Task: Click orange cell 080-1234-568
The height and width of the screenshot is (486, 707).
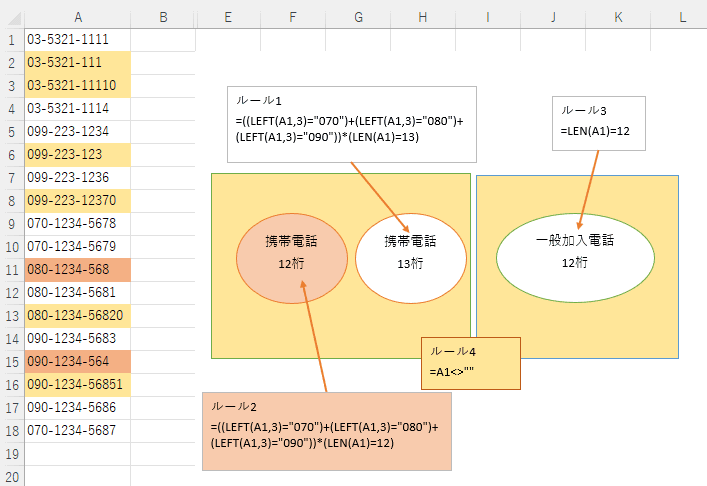Action: (78, 270)
